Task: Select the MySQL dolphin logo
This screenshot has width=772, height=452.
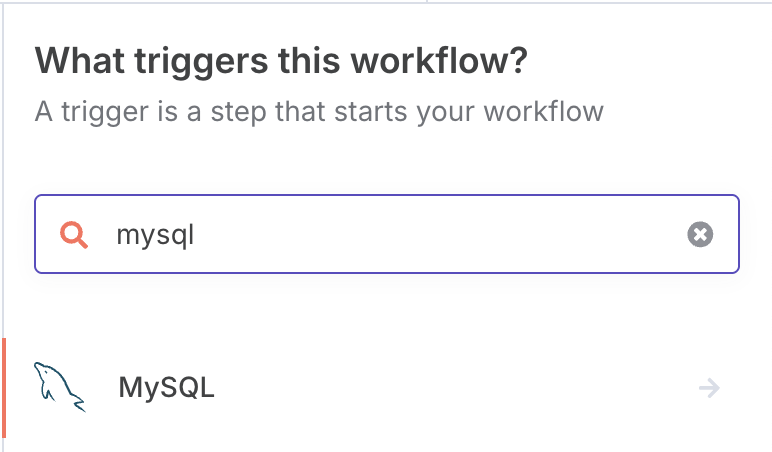Action: 59,387
